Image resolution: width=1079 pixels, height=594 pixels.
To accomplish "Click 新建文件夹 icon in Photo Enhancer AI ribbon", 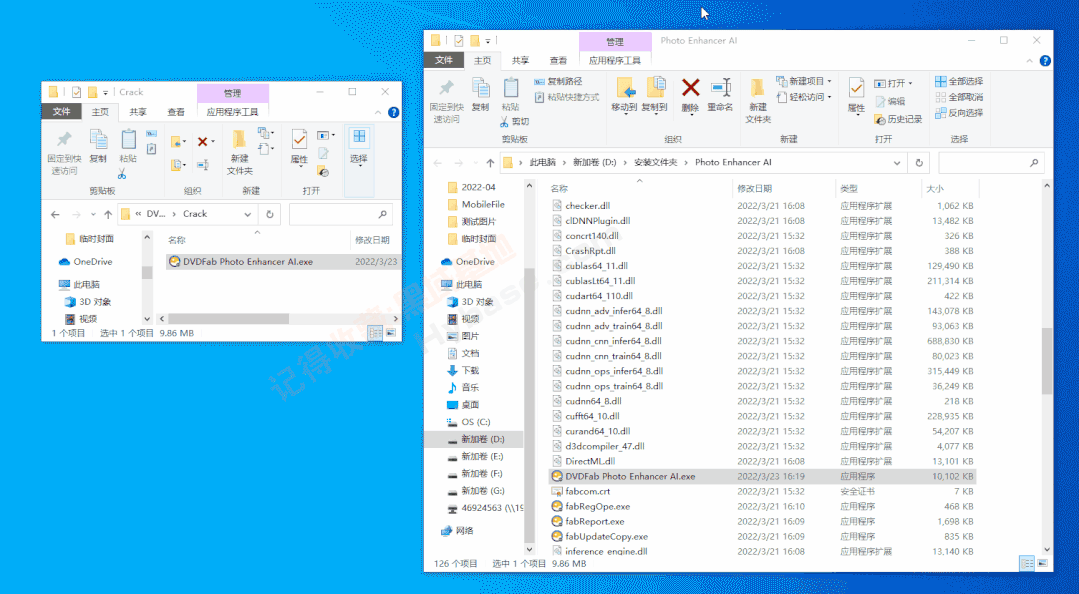I will pos(758,87).
